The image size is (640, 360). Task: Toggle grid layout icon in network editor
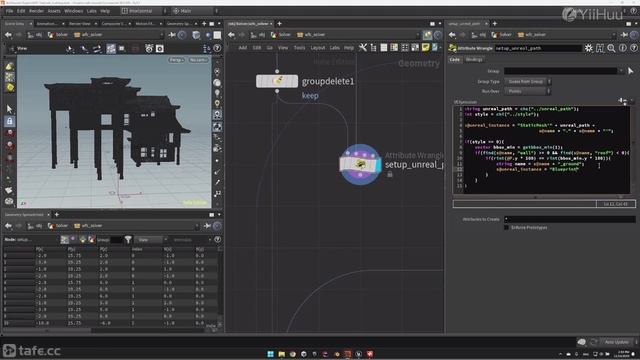point(404,48)
